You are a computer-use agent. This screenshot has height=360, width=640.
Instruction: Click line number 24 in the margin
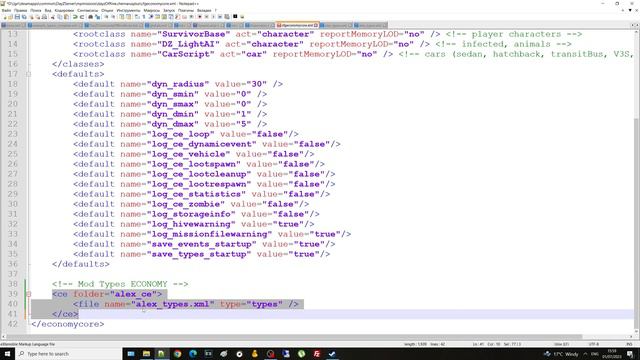pyautogui.click(x=13, y=144)
